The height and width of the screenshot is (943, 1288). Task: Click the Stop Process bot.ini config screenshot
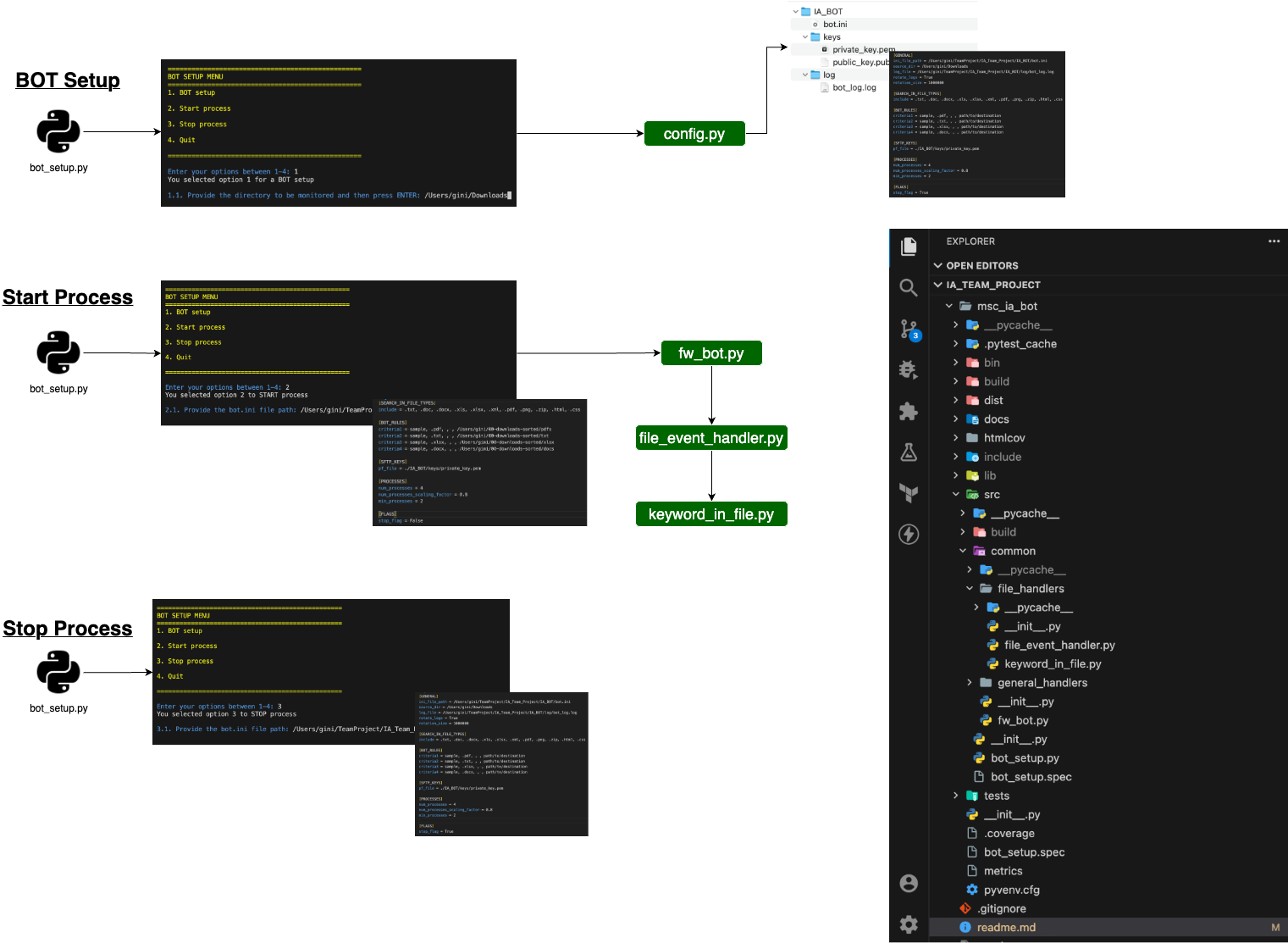(x=501, y=764)
